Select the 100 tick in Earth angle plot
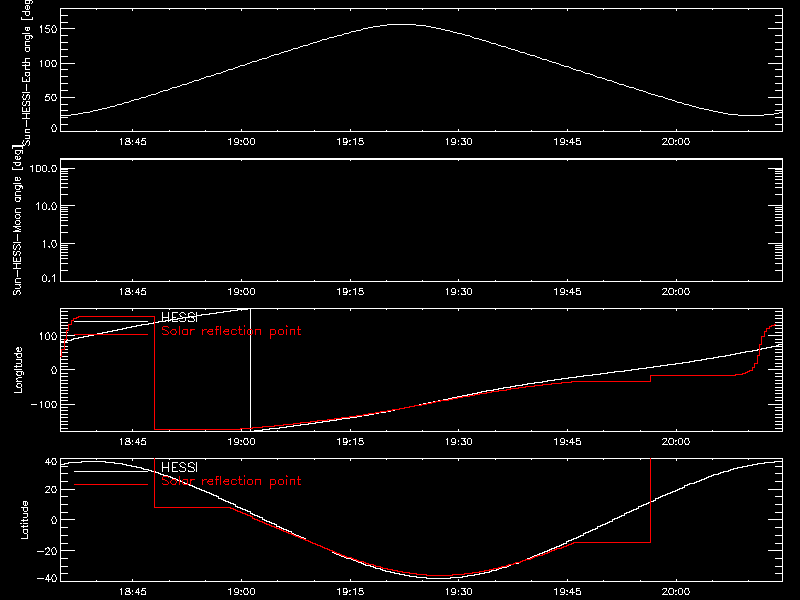This screenshot has height=600, width=800. pos(47,64)
